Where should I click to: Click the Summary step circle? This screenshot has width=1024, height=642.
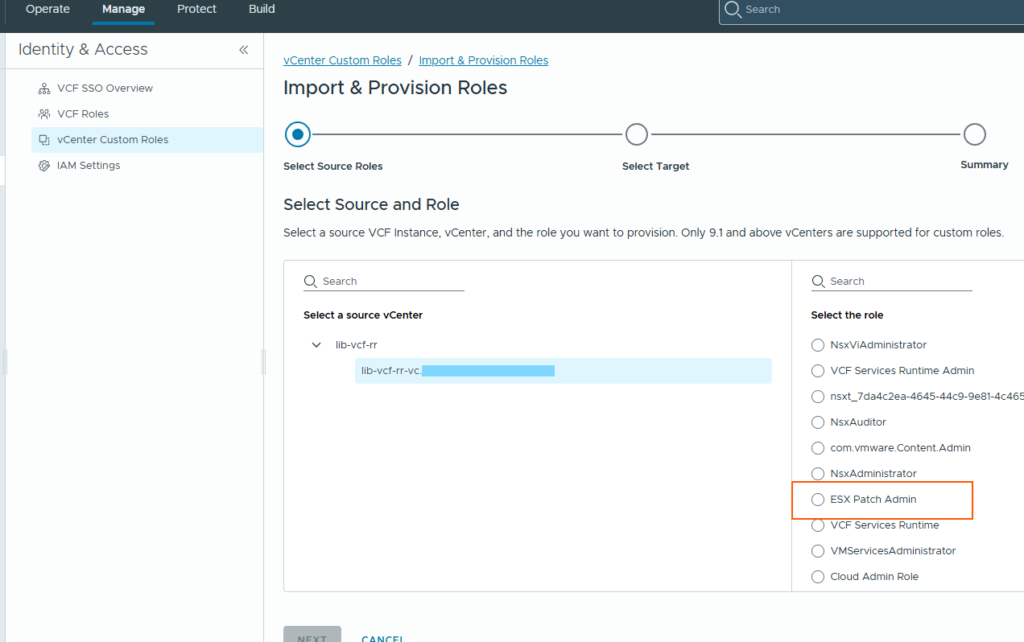974,135
